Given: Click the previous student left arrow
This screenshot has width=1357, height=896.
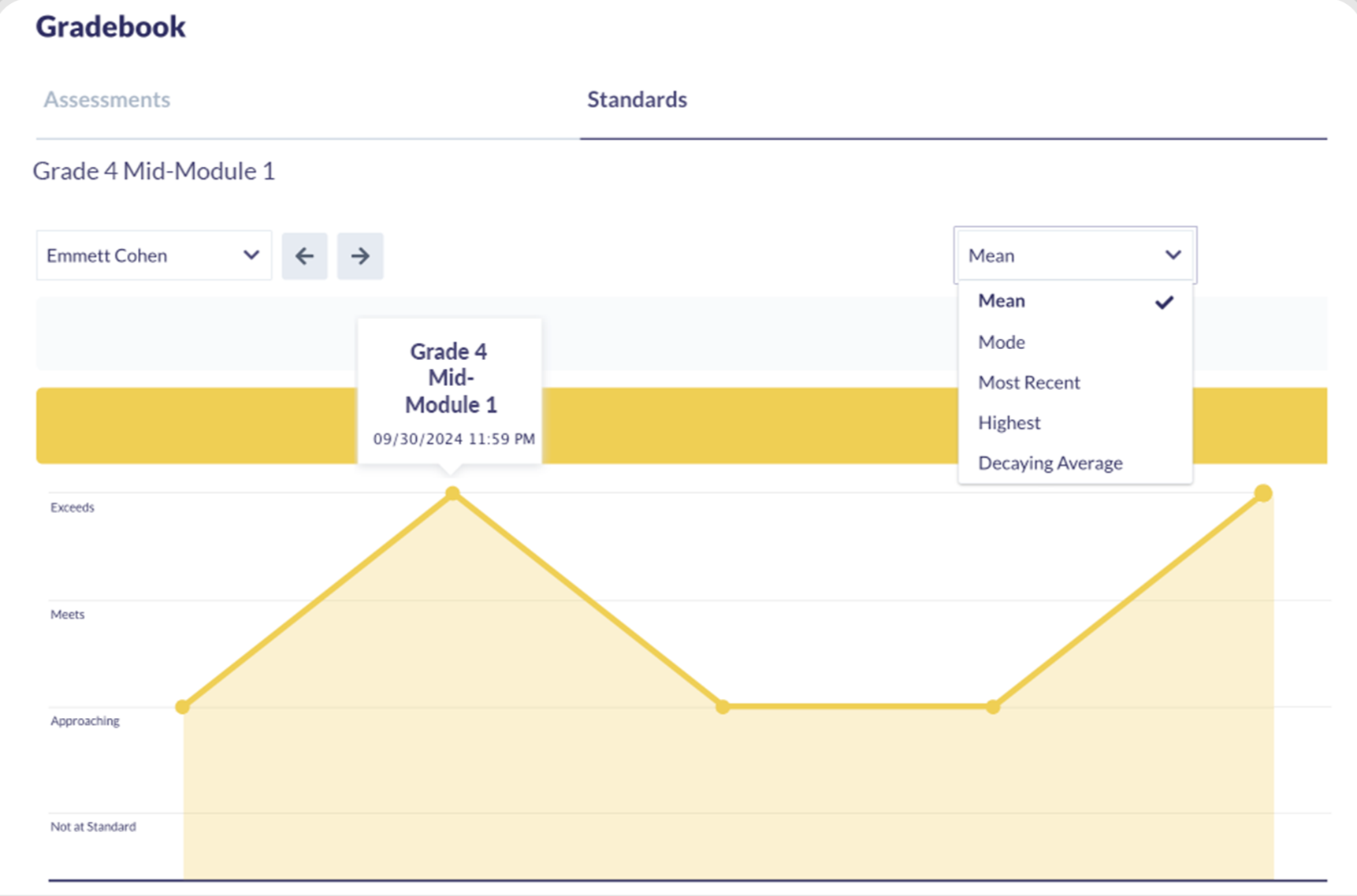Looking at the screenshot, I should click(304, 256).
